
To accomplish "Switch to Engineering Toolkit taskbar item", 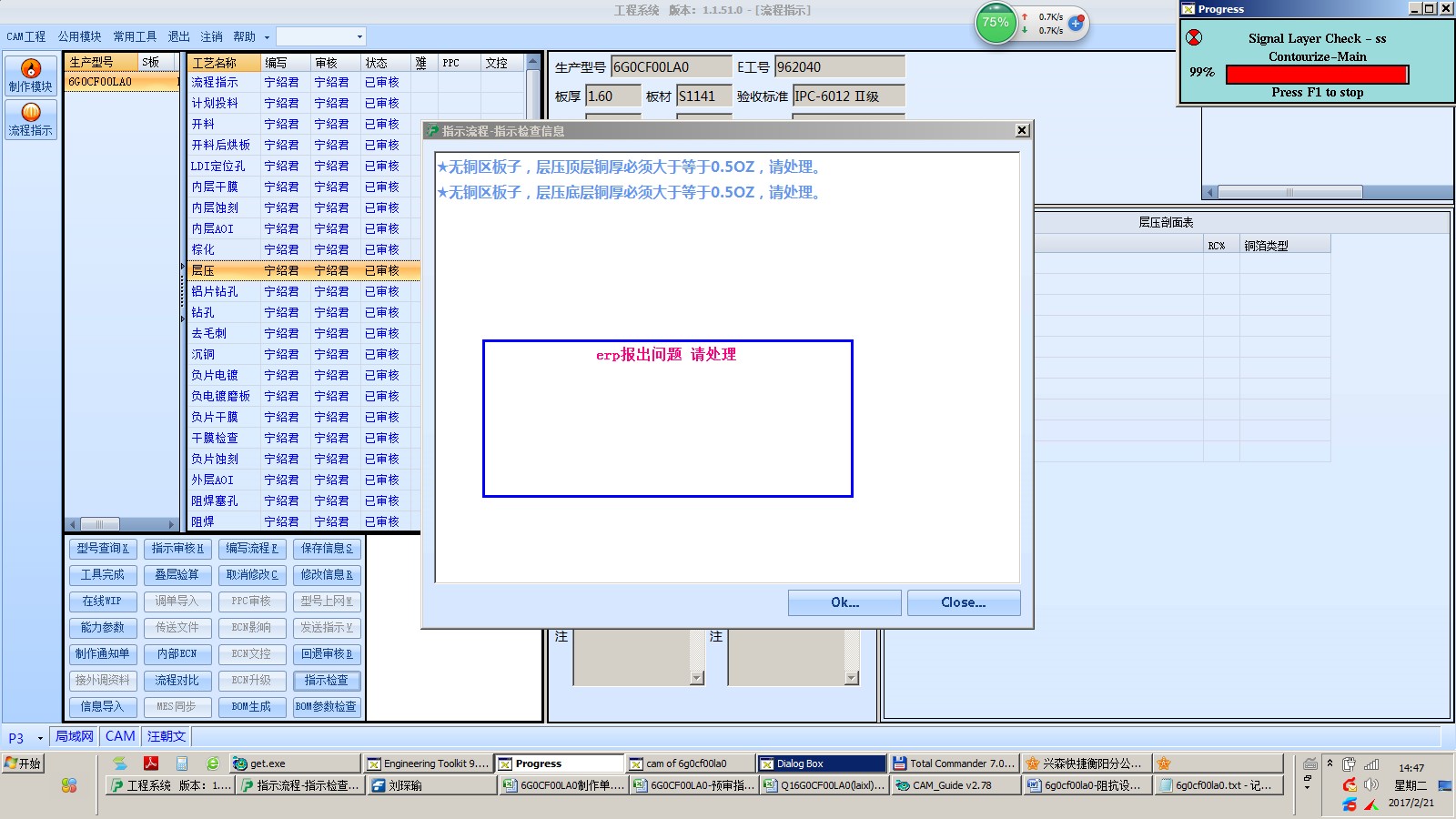I will [x=428, y=763].
